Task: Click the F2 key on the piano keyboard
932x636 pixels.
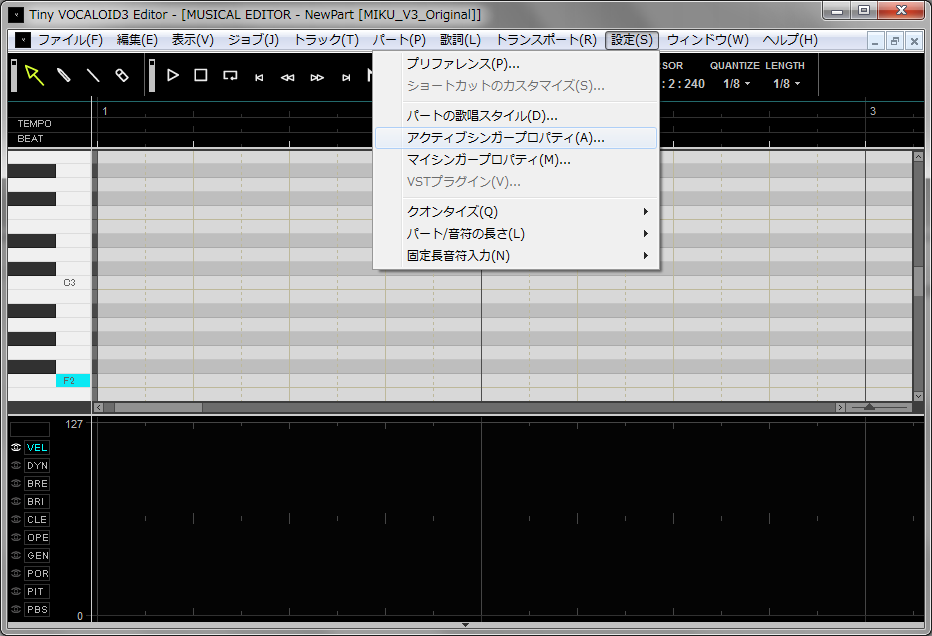Action: 73,380
